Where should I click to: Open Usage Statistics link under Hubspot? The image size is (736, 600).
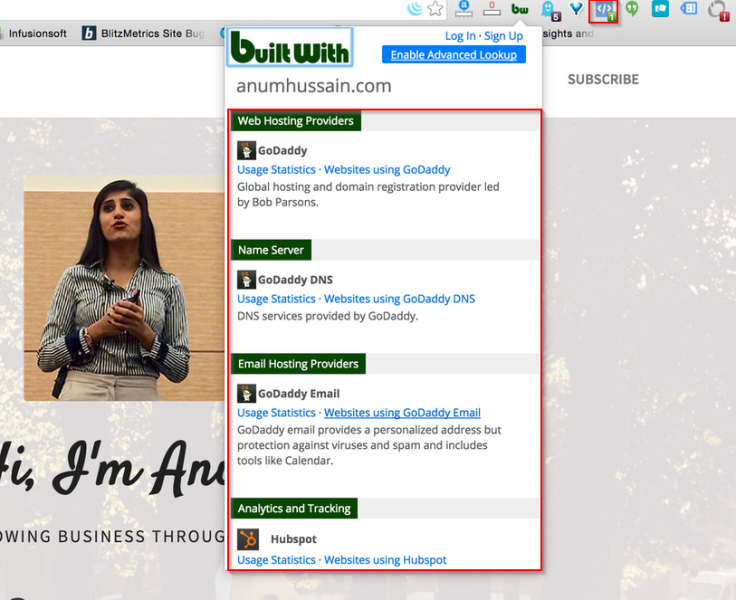tap(276, 560)
